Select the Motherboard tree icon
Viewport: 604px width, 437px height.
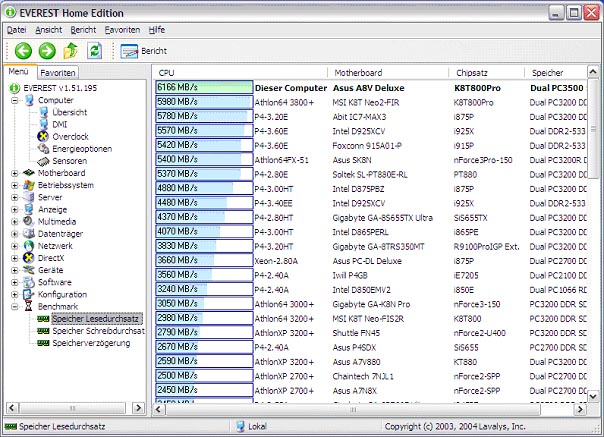pos(29,173)
